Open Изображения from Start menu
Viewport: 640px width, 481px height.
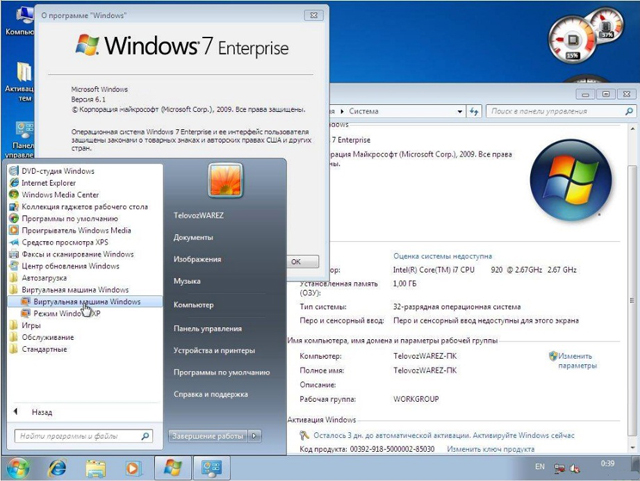197,259
